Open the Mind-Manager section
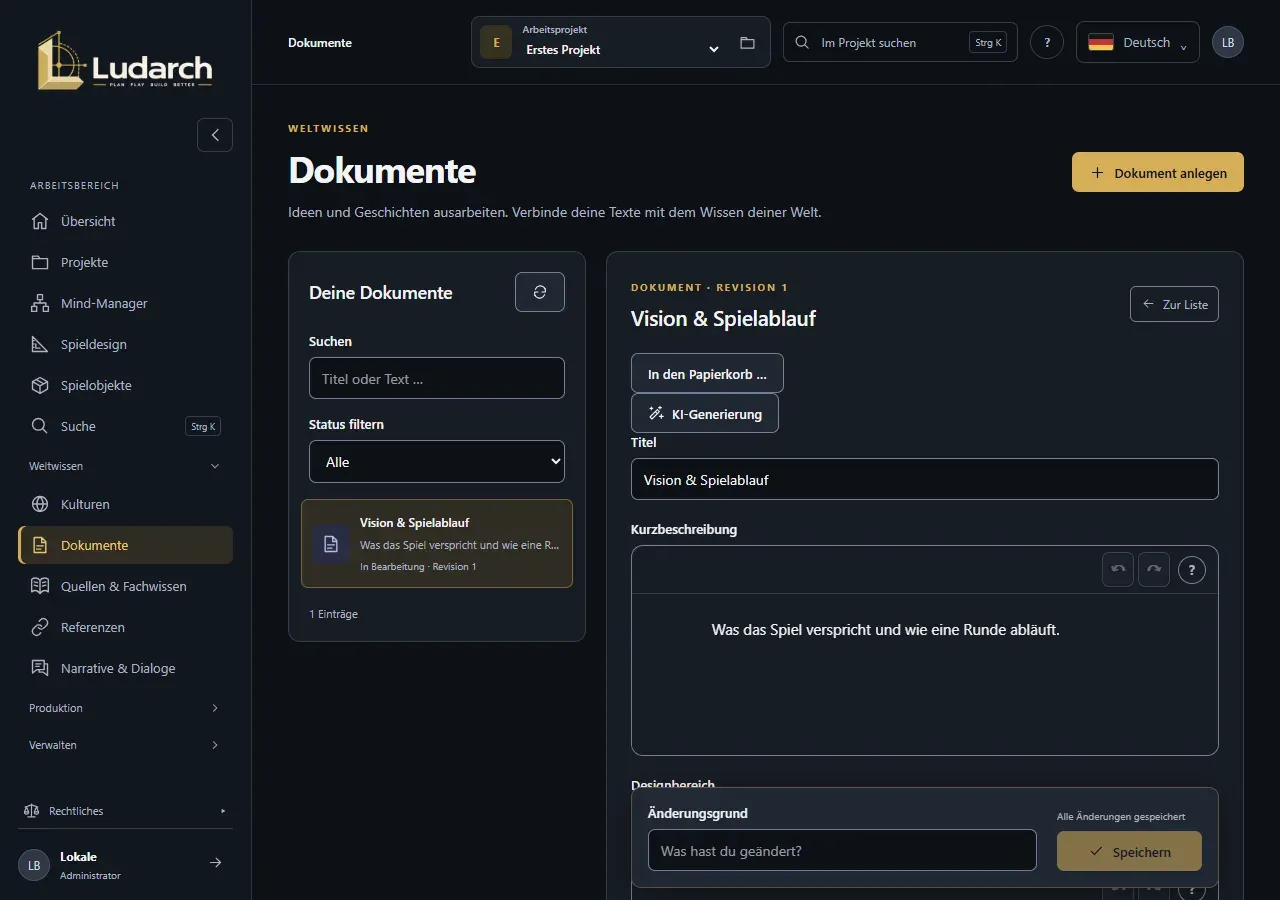Image resolution: width=1280 pixels, height=900 pixels. pos(125,303)
